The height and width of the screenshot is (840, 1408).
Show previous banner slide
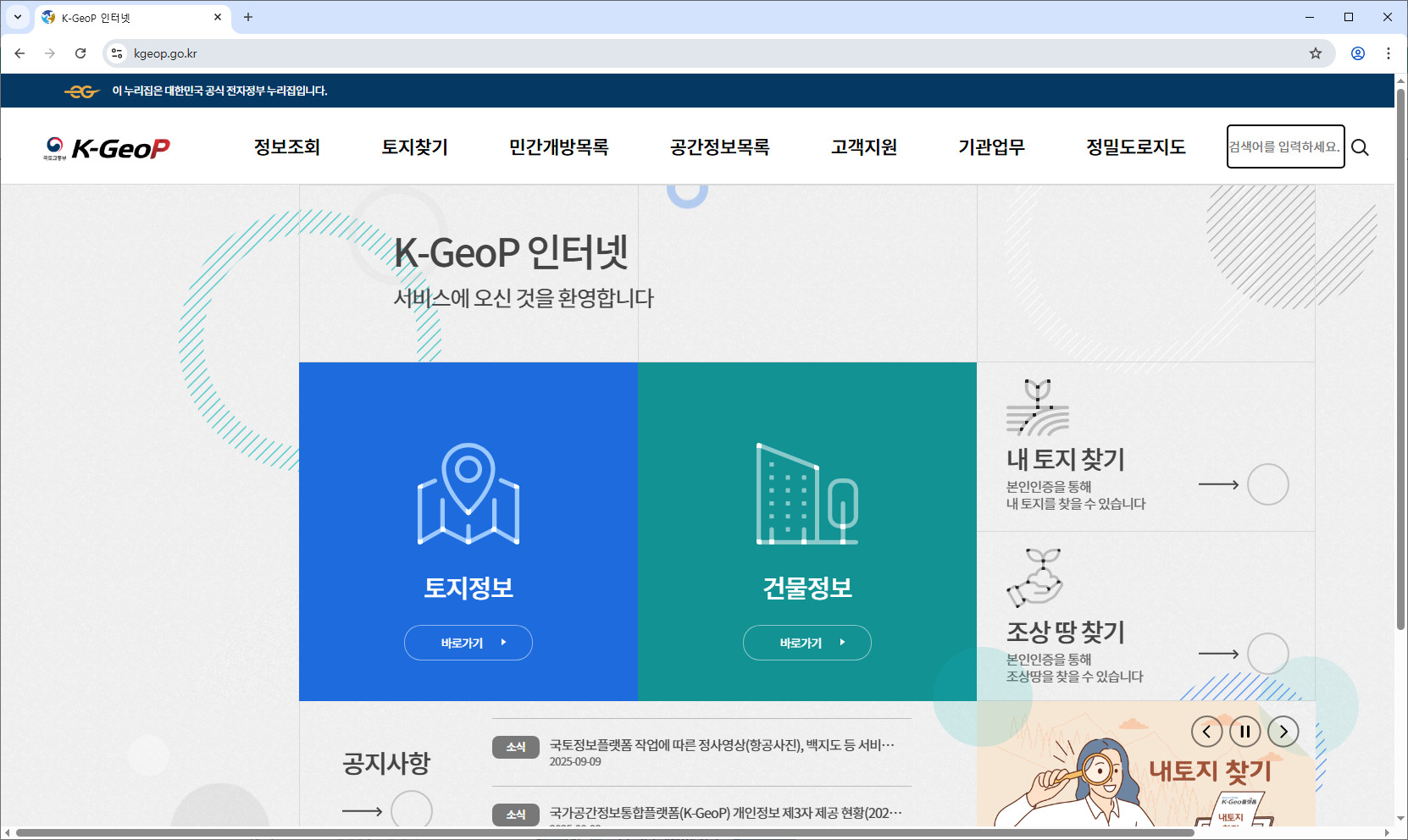click(x=1206, y=732)
